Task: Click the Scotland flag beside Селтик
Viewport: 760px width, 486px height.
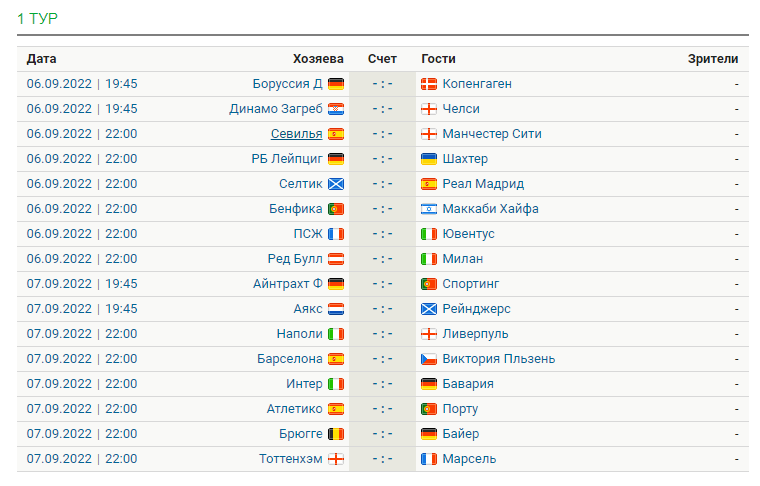Action: pyautogui.click(x=336, y=184)
